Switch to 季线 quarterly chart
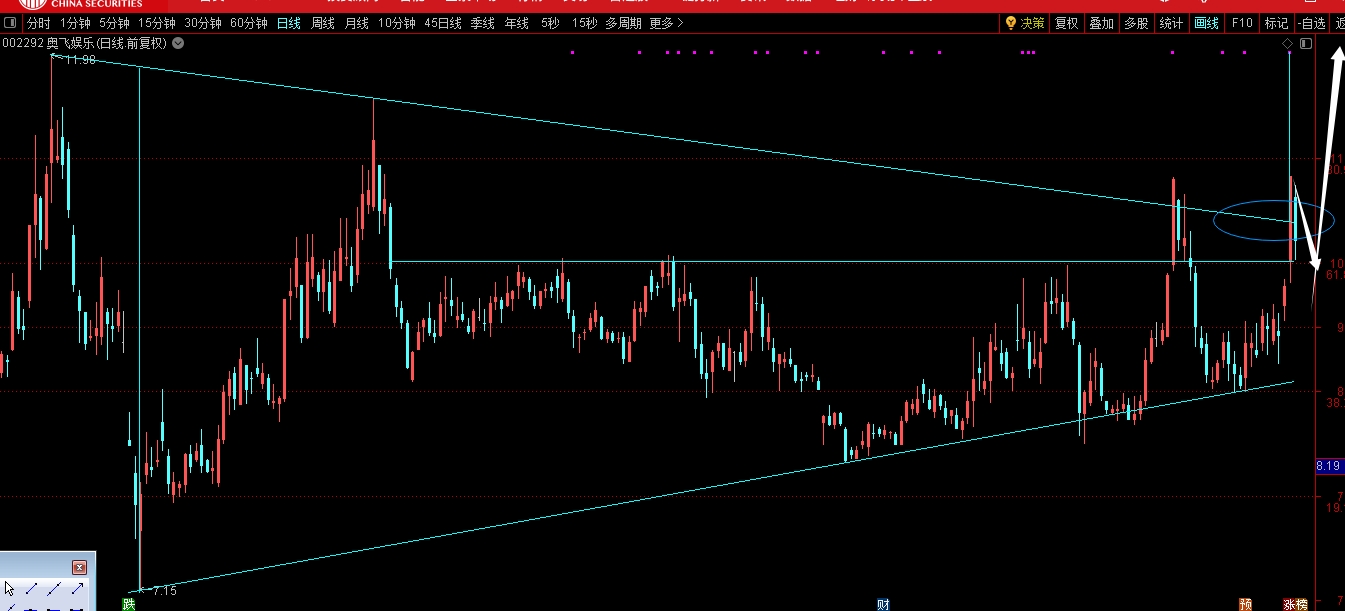The height and width of the screenshot is (611, 1345). coord(482,23)
